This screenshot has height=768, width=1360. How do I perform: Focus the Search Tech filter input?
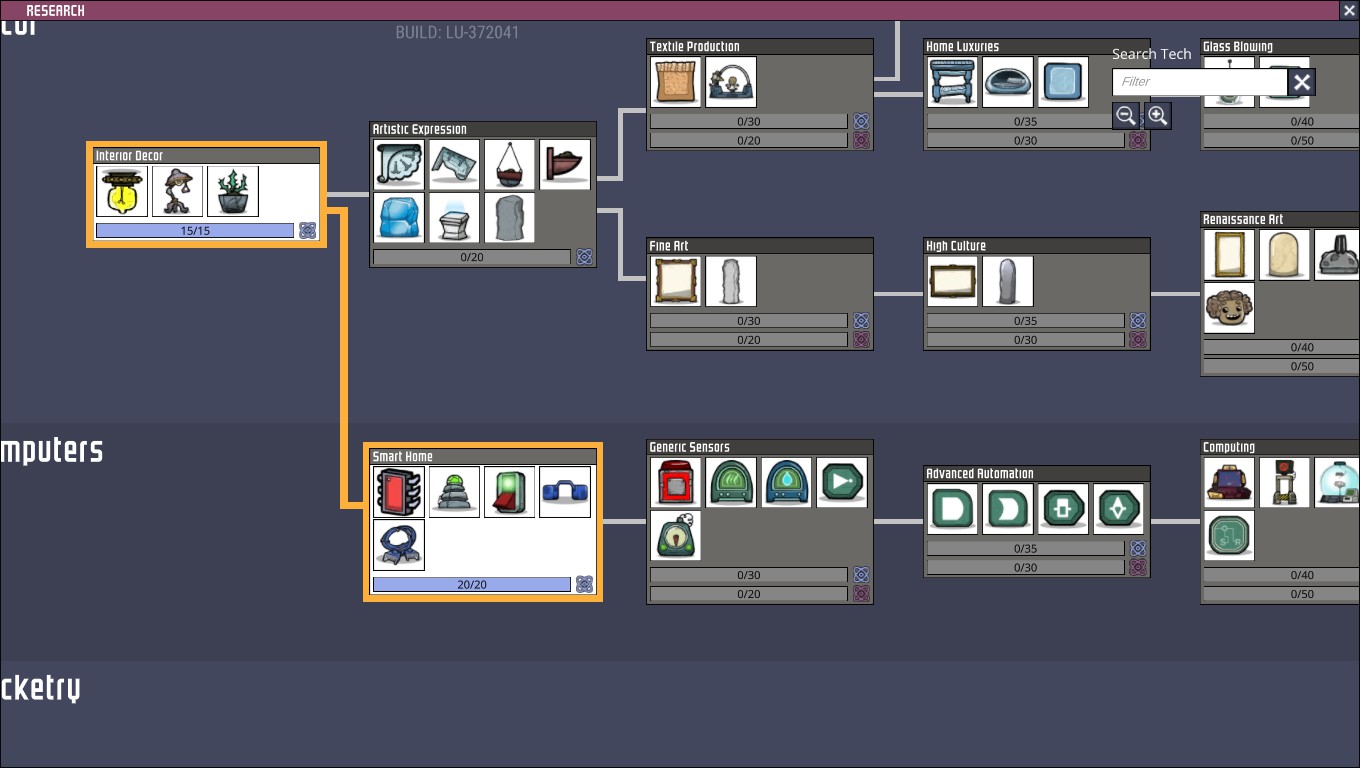tap(1198, 82)
